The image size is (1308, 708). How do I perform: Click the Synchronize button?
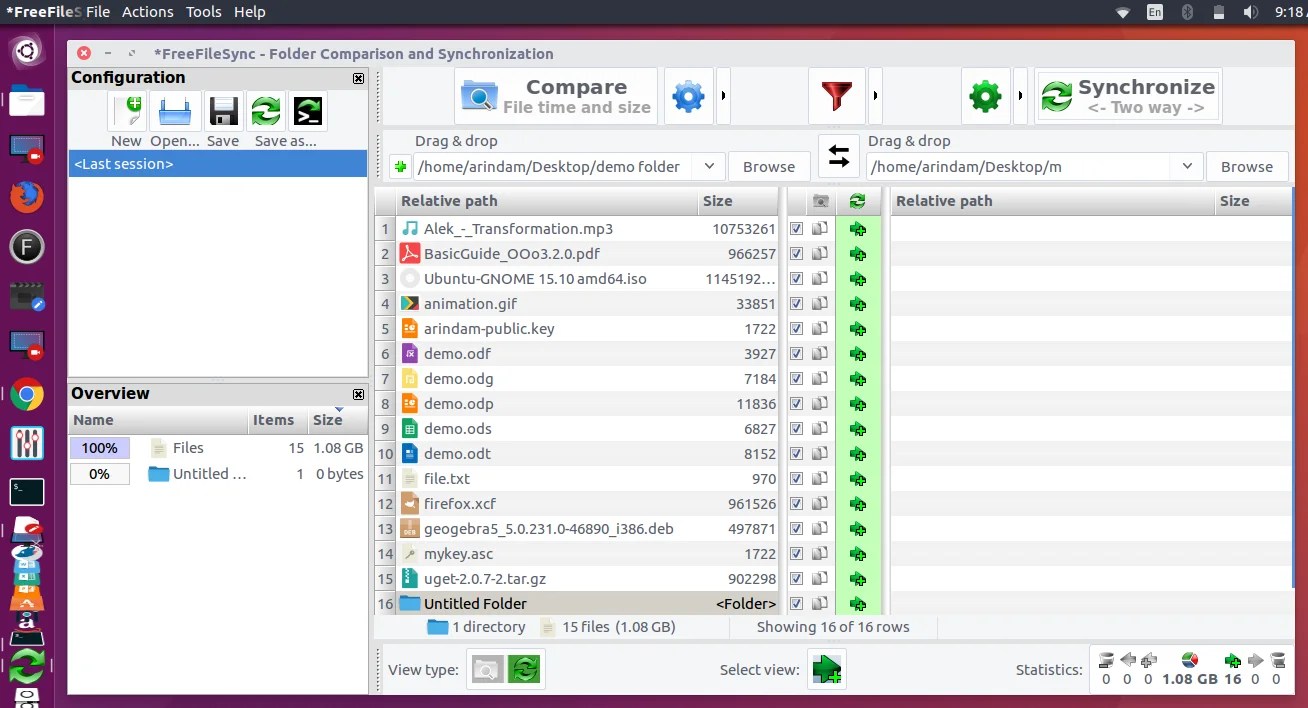[1128, 97]
